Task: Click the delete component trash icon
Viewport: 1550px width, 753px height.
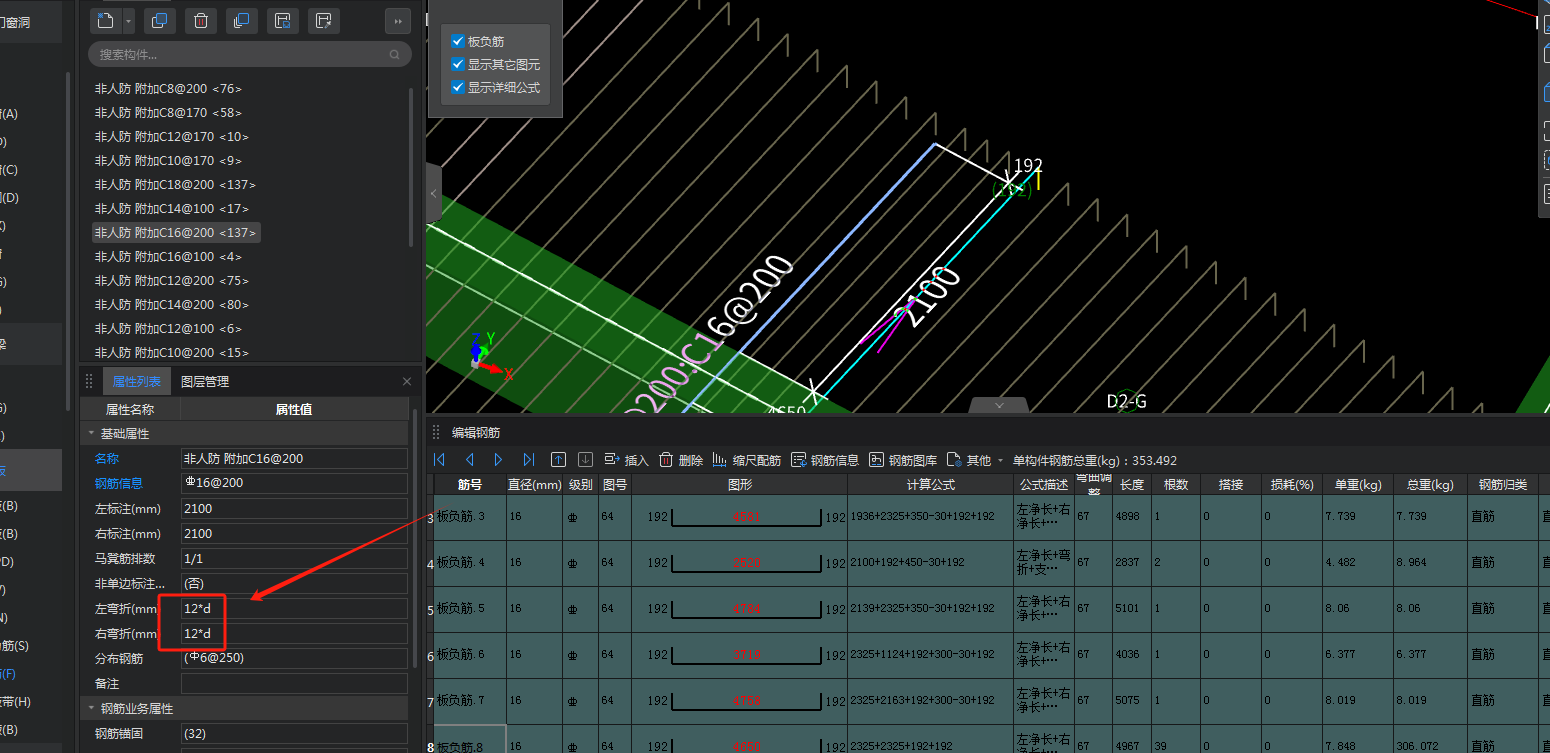Action: [x=200, y=20]
